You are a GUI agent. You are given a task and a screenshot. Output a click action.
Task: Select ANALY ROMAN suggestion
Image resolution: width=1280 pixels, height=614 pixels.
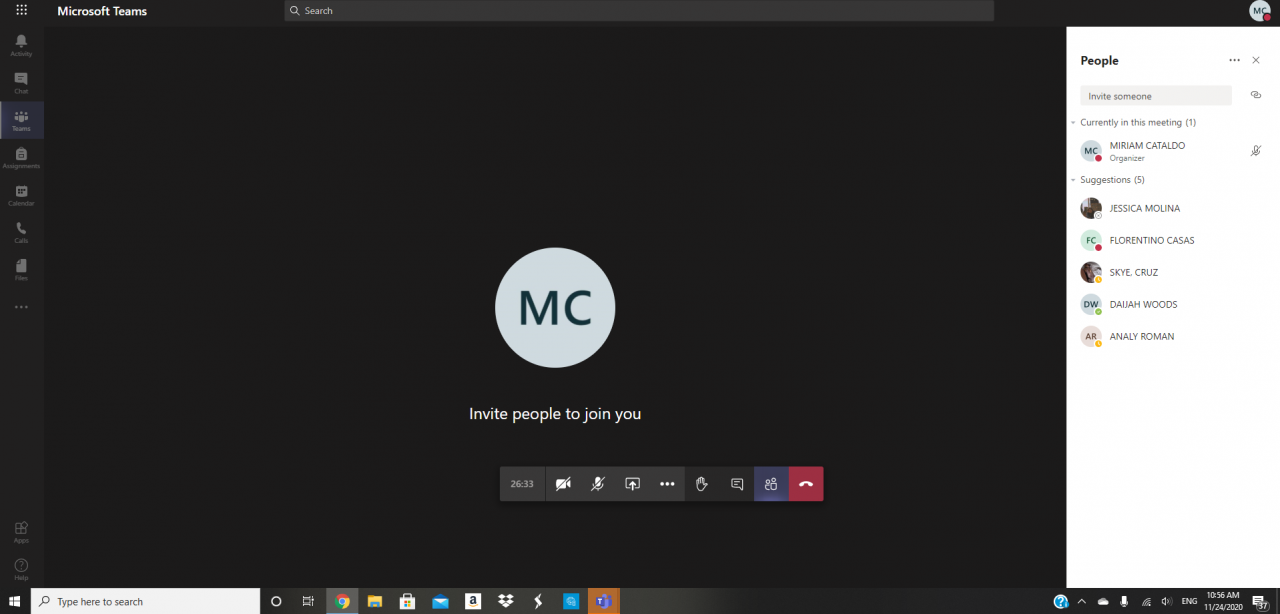(1173, 336)
